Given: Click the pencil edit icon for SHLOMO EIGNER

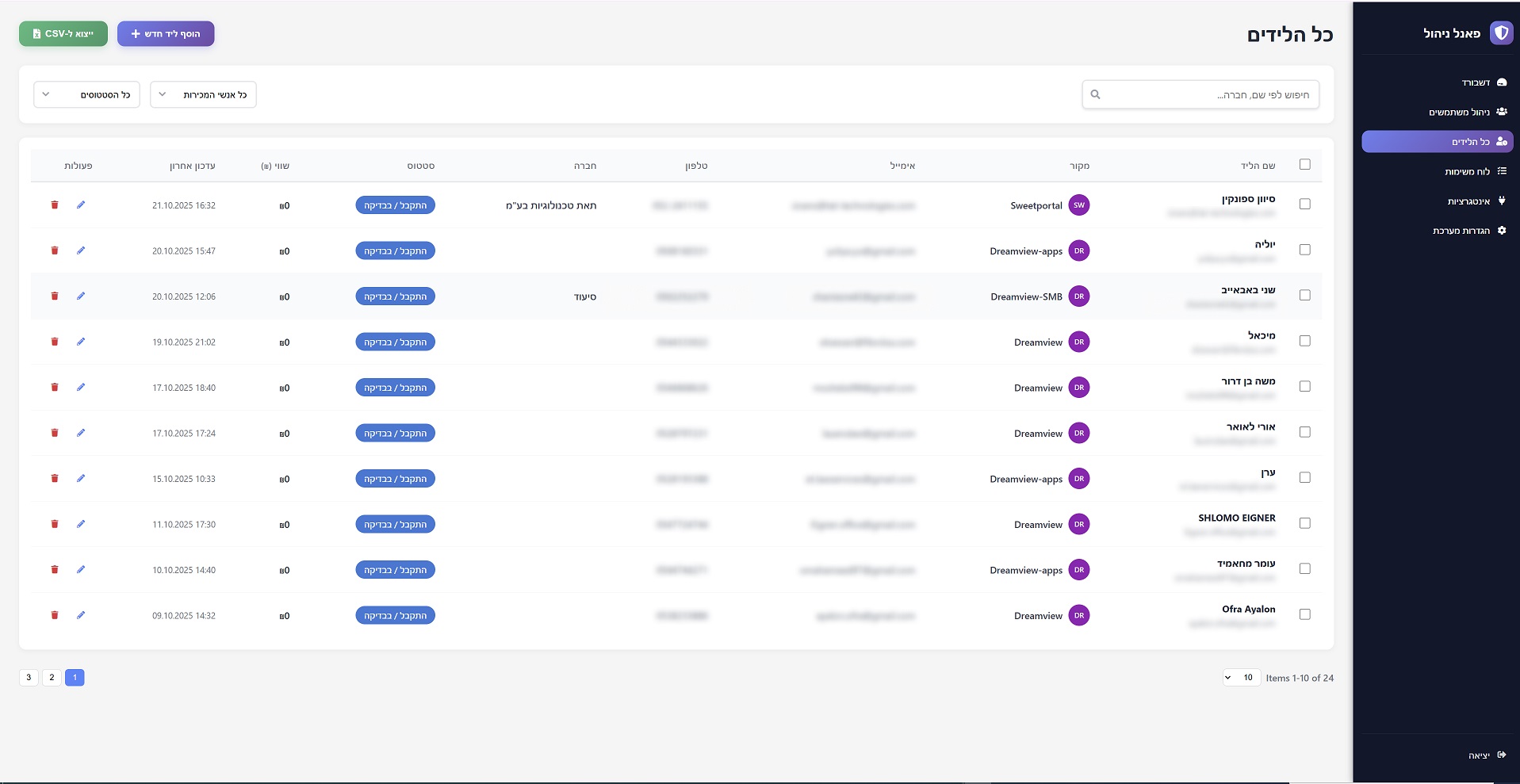Looking at the screenshot, I should click(81, 524).
